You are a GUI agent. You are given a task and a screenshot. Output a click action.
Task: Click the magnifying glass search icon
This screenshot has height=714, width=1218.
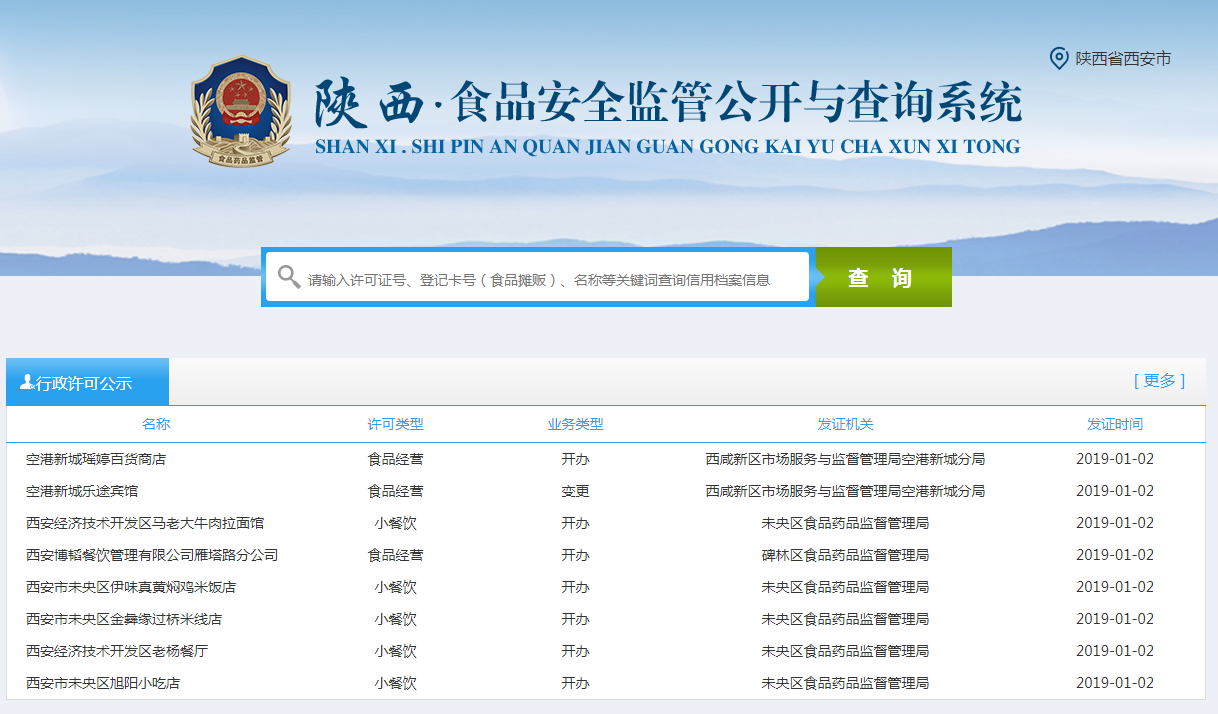tap(289, 277)
